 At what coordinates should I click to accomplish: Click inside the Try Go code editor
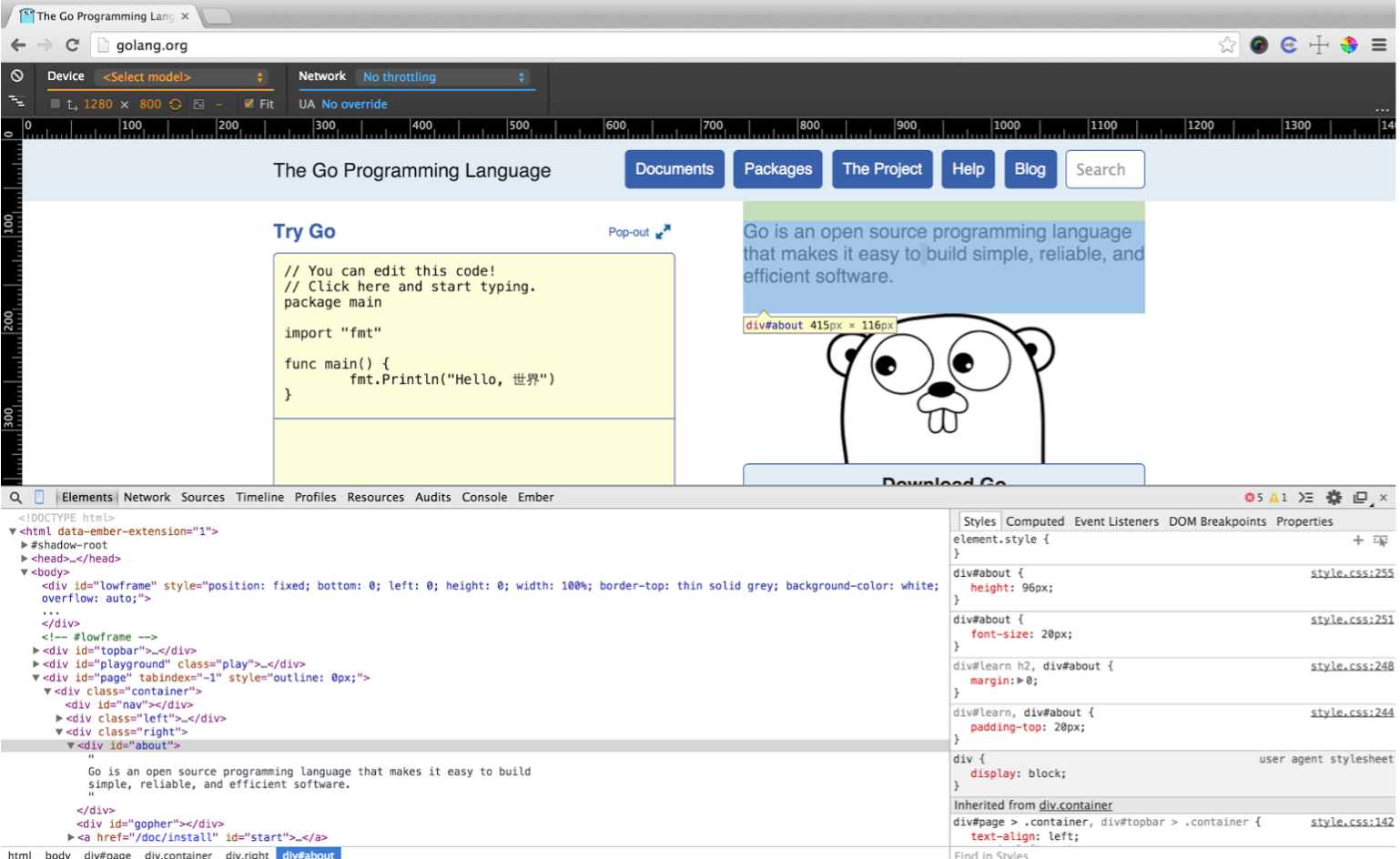[474, 336]
